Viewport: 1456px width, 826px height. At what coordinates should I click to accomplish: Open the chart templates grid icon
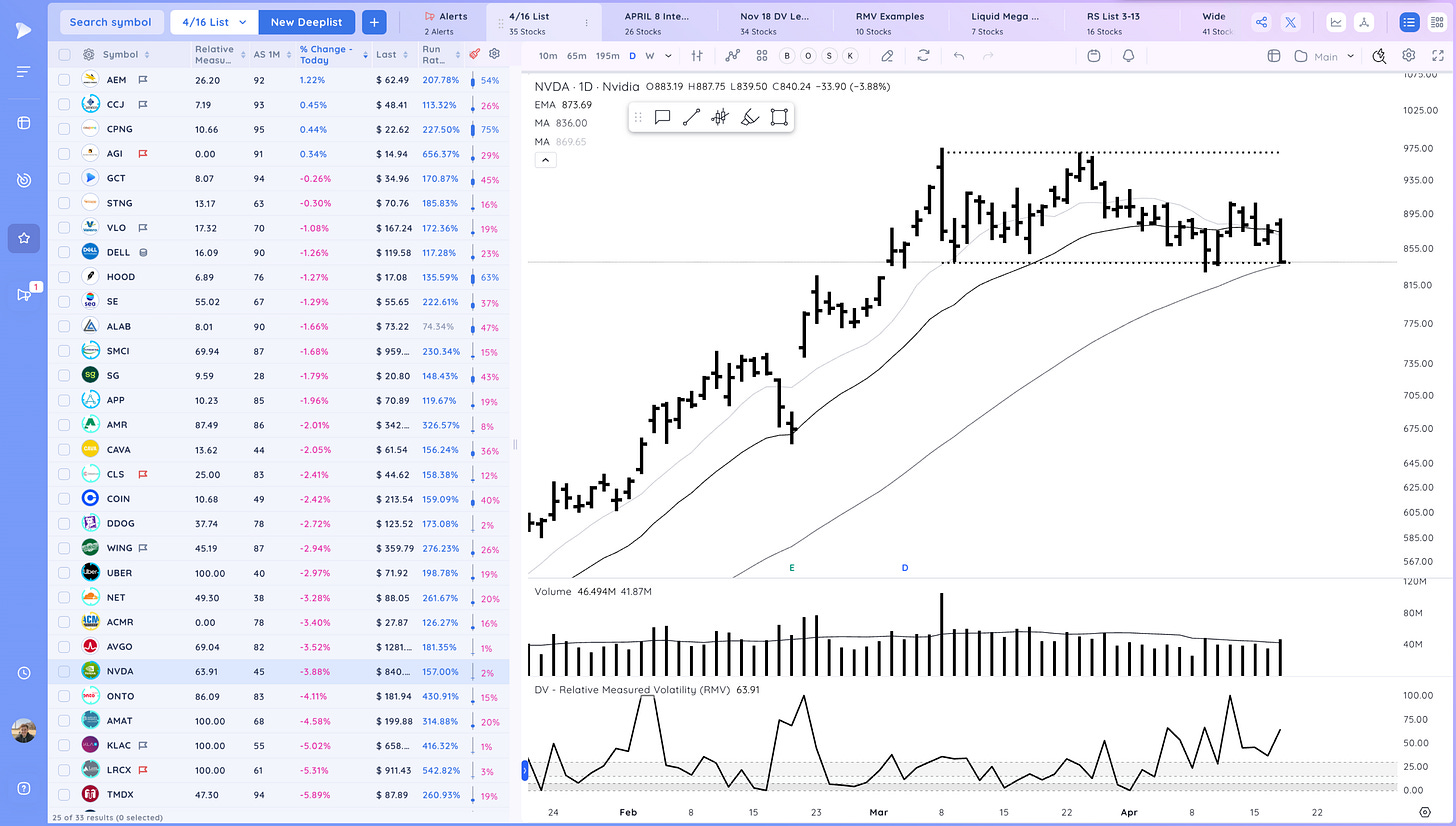761,56
